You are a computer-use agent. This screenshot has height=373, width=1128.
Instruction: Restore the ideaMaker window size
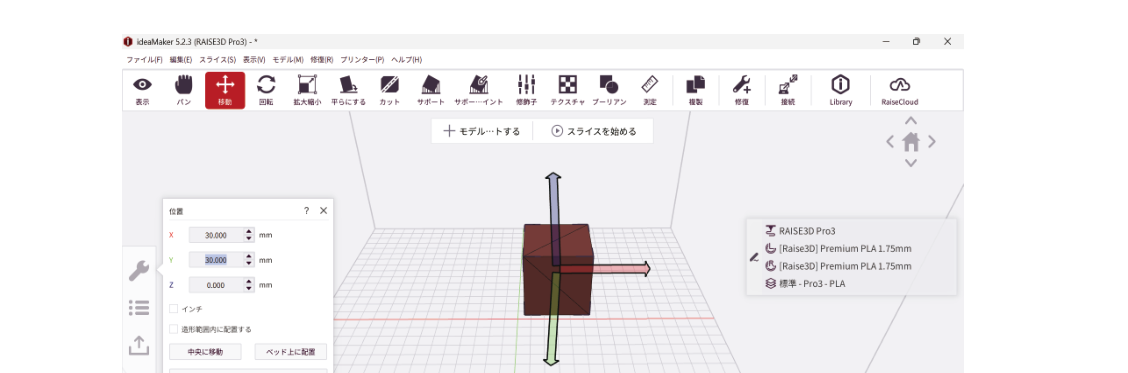pos(916,42)
